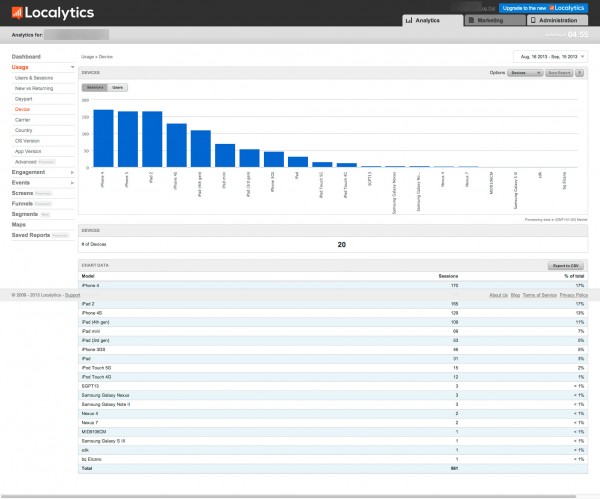The width and height of the screenshot is (600, 499).
Task: Click the Log Out link
Action: (488, 8)
